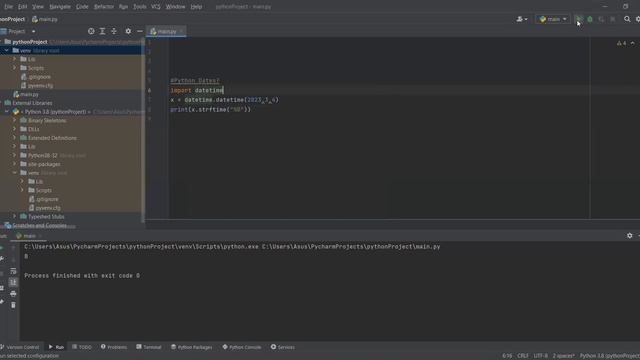
Task: Open the wrench icon in the Run panel
Action: [x=2, y=259]
